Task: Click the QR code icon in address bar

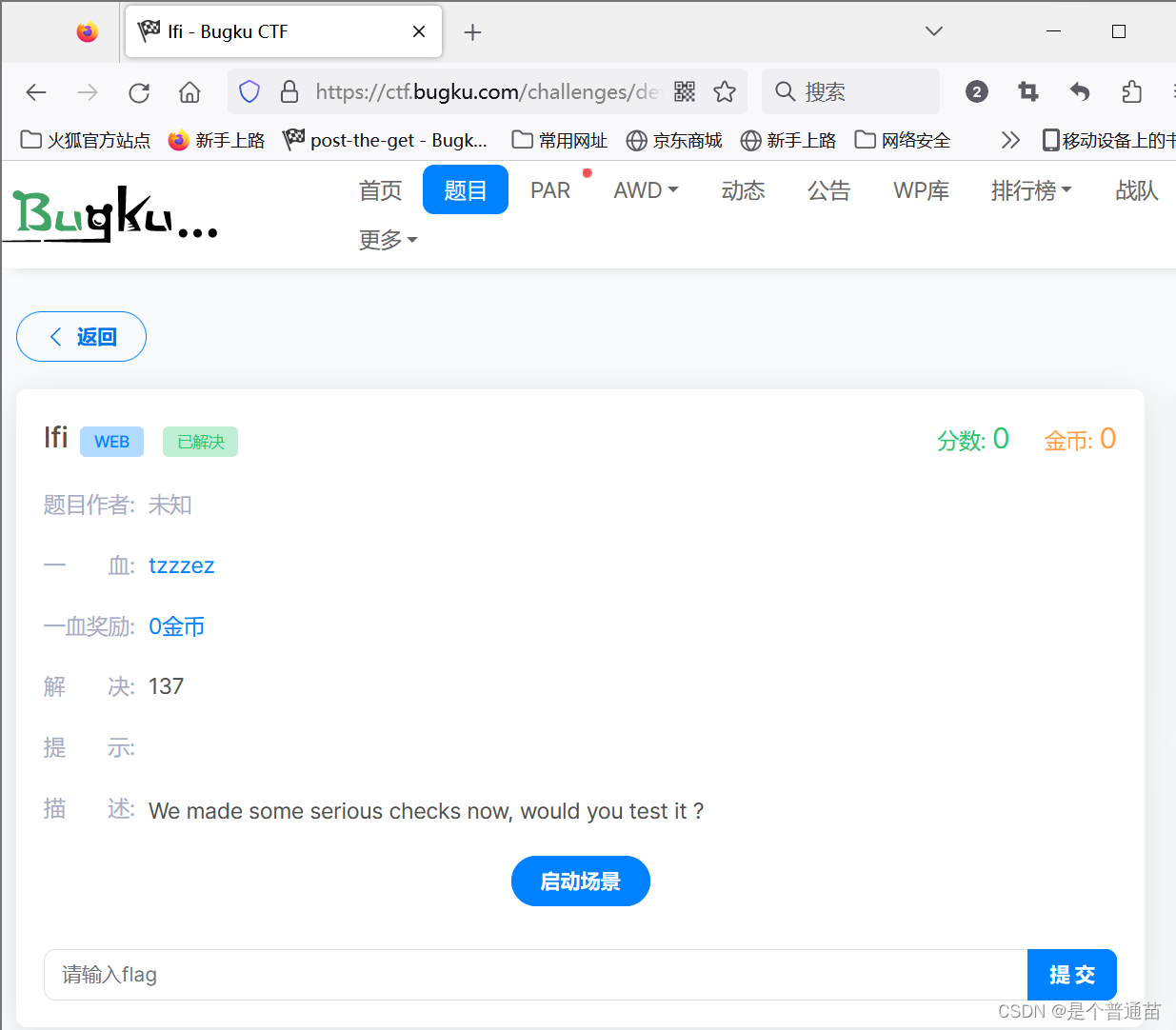Action: coord(685,91)
